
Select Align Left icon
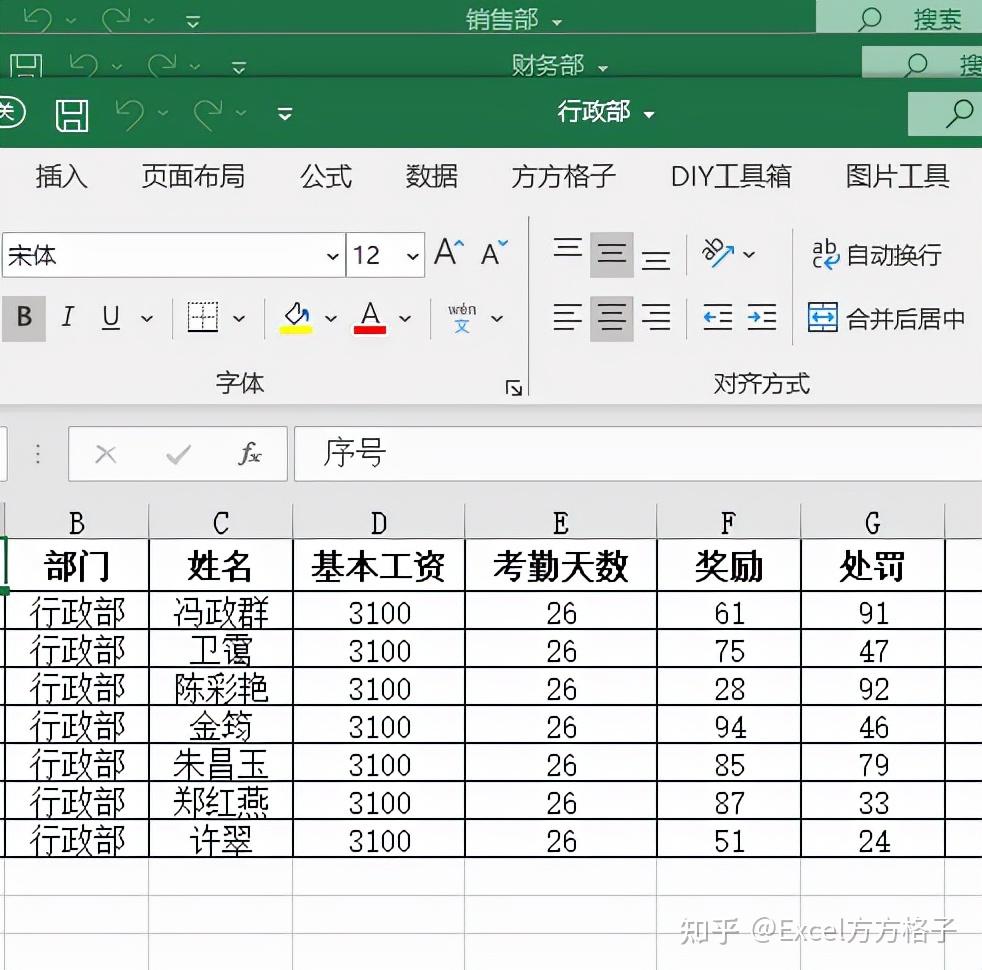coord(567,317)
